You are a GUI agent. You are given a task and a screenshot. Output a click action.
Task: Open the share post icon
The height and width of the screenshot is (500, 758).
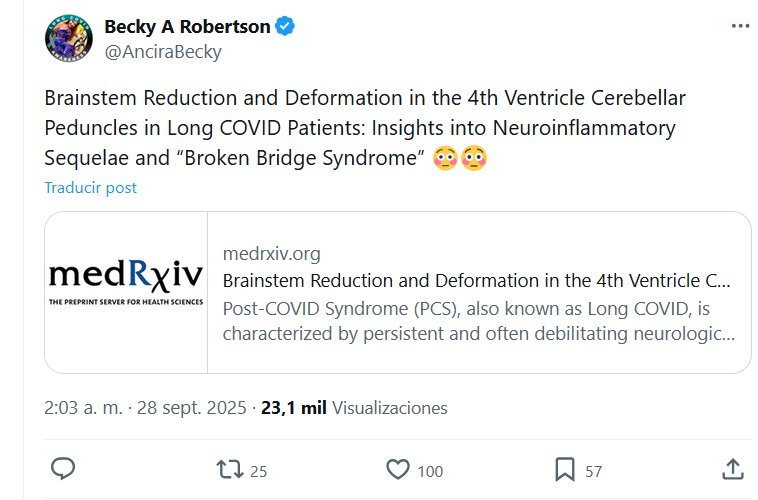click(x=731, y=469)
